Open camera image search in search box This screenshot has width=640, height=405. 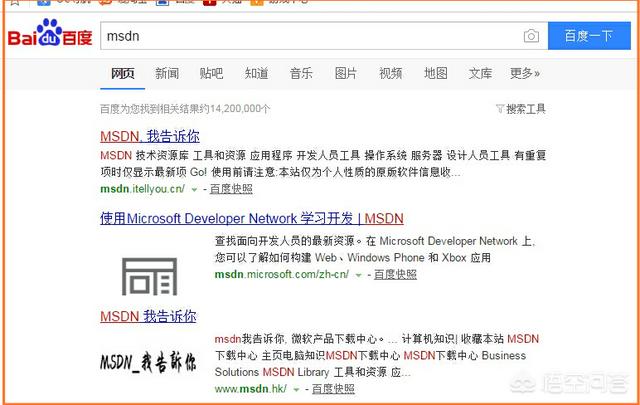(531, 36)
